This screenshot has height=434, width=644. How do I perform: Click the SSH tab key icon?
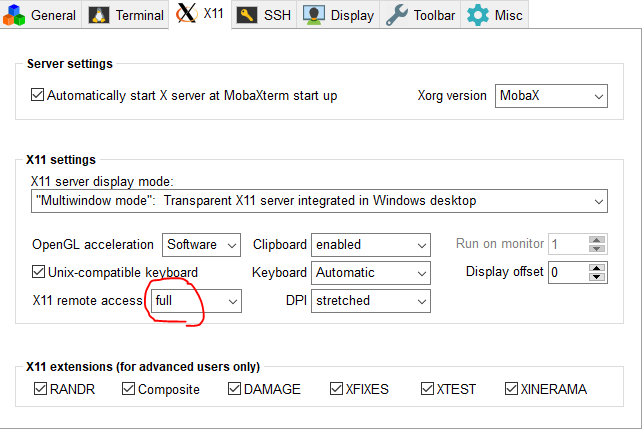[247, 15]
